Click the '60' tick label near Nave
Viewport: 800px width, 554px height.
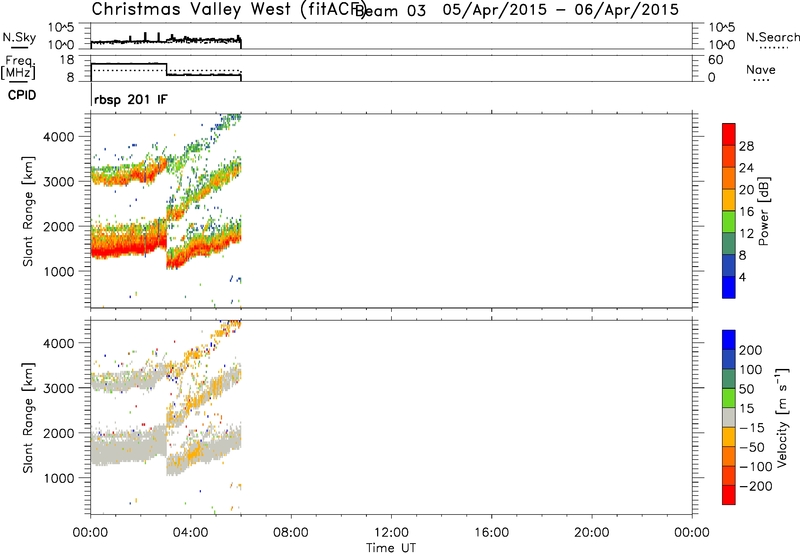[716, 60]
